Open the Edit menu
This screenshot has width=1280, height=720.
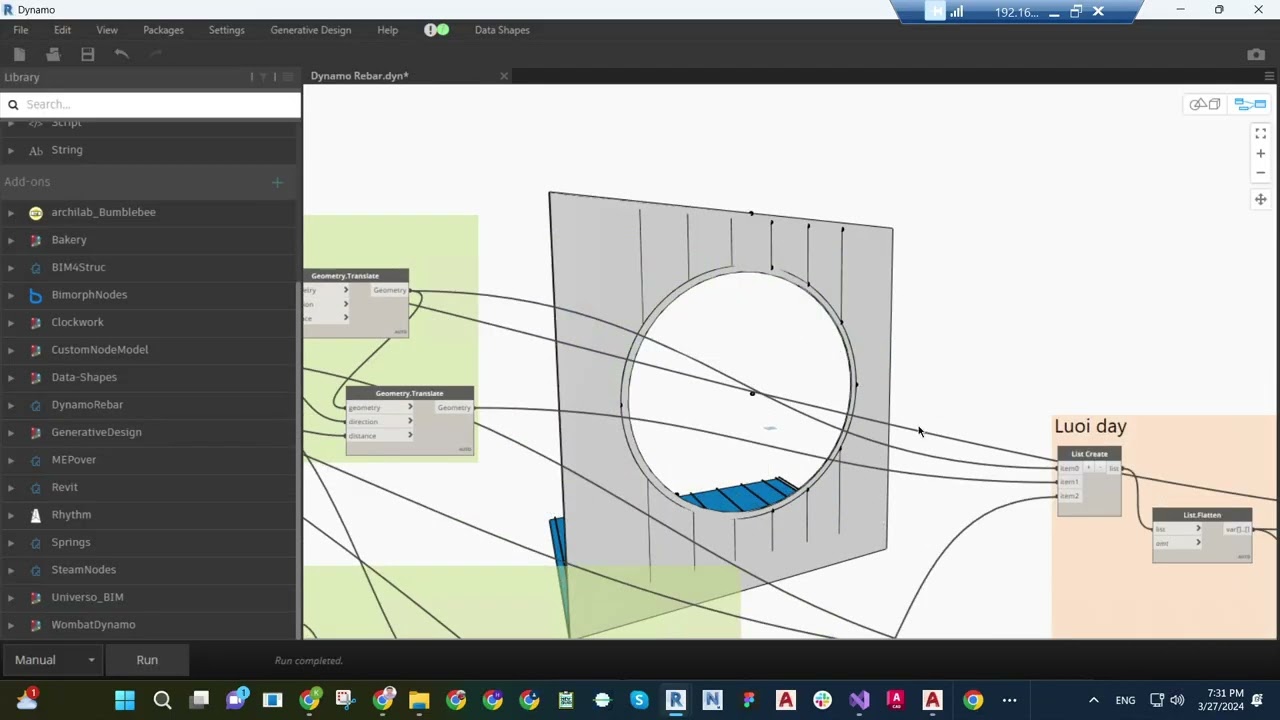tap(62, 30)
